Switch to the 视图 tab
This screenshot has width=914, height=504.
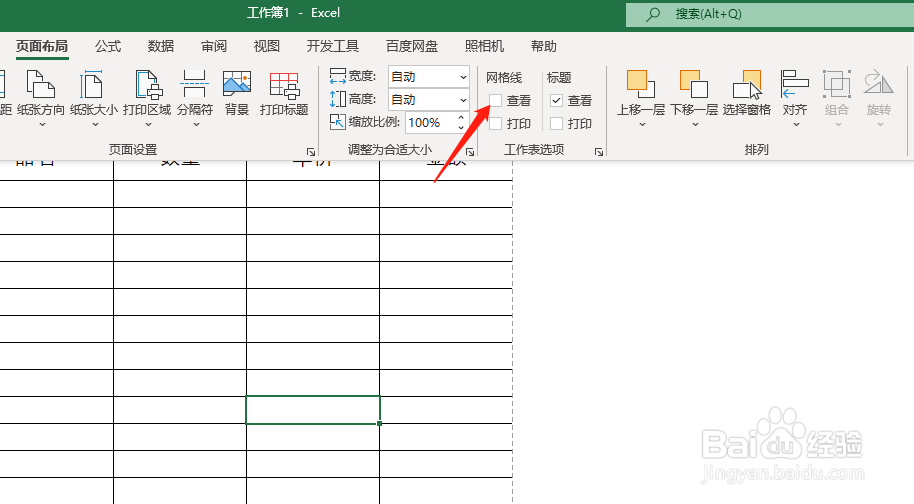(267, 46)
